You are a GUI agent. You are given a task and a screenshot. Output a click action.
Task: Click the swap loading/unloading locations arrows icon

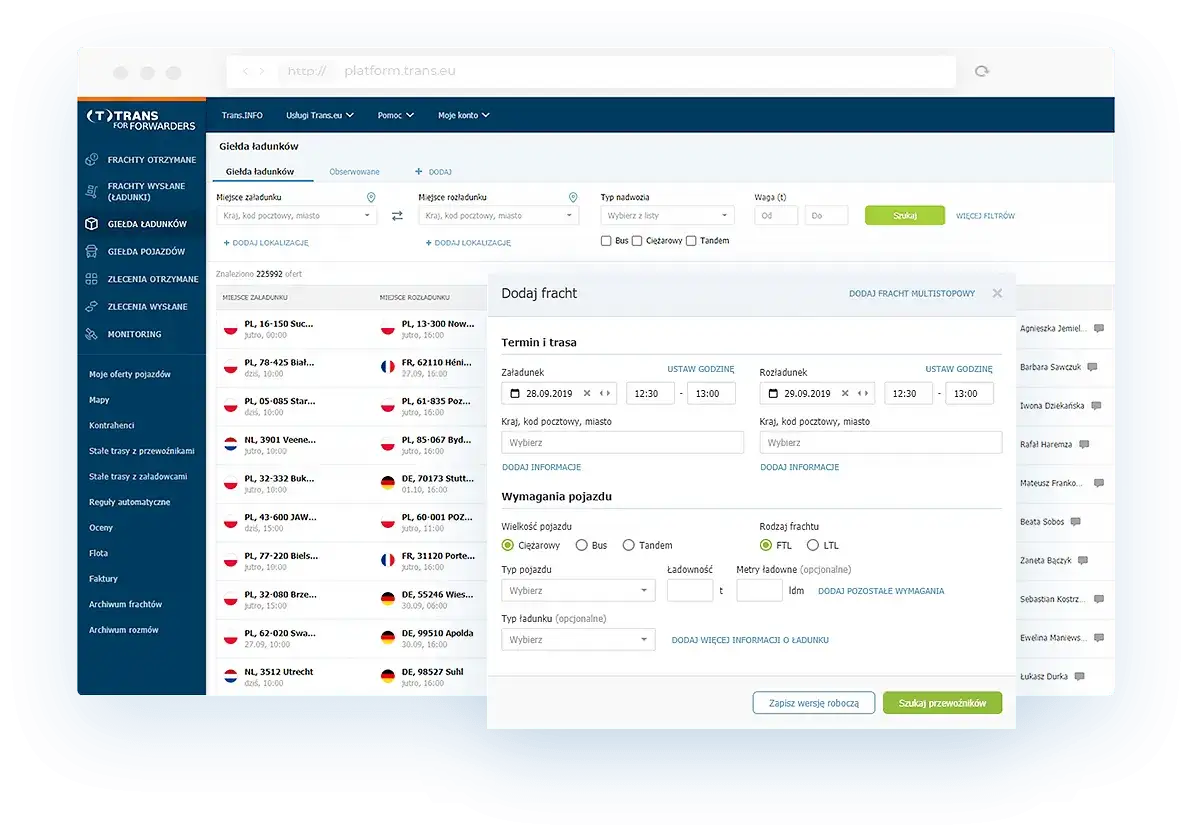[397, 216]
